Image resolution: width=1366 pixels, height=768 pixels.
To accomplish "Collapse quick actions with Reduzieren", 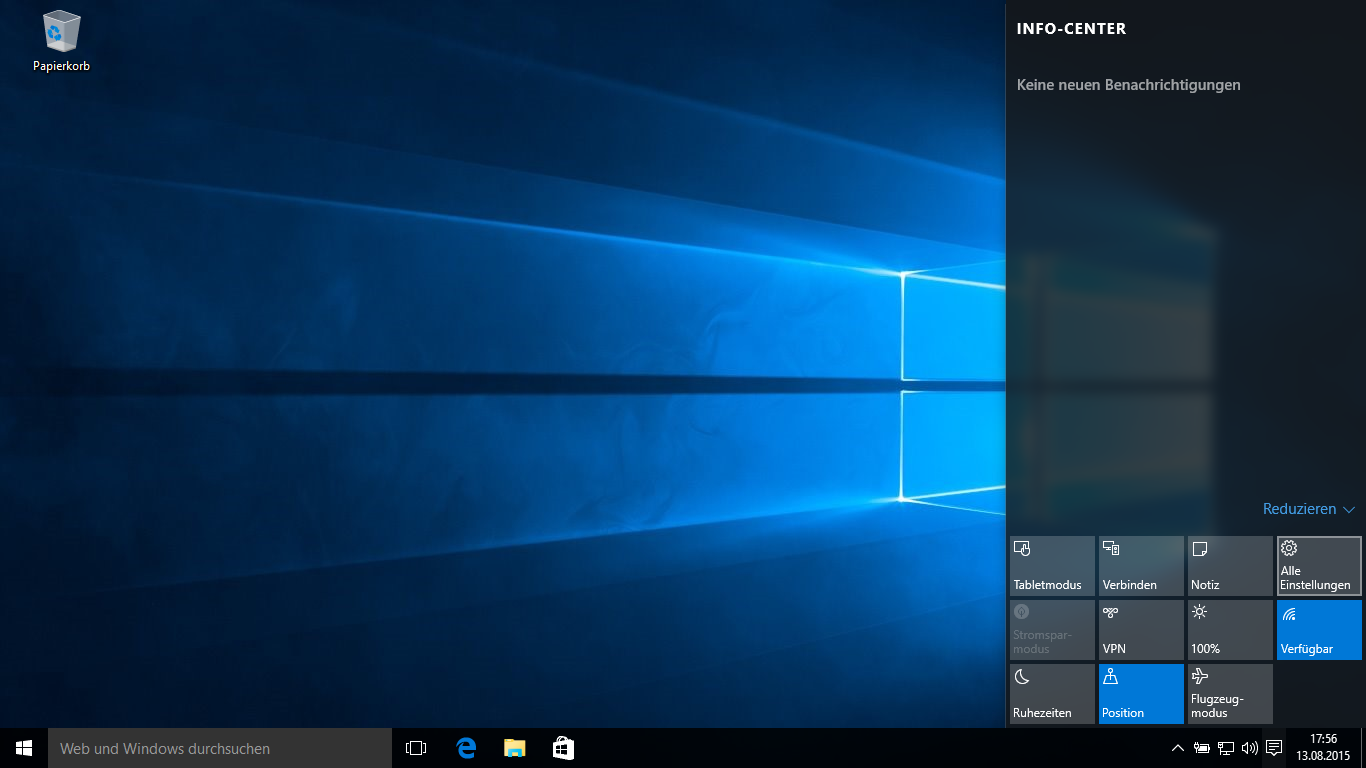I will click(1308, 509).
